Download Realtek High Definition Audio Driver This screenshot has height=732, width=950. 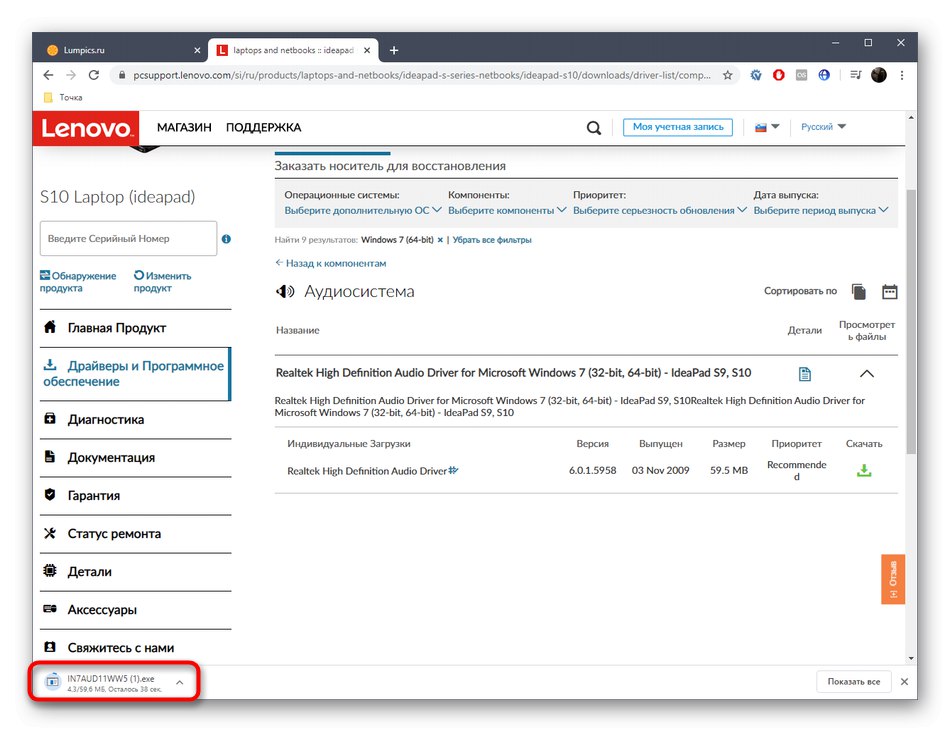[864, 470]
